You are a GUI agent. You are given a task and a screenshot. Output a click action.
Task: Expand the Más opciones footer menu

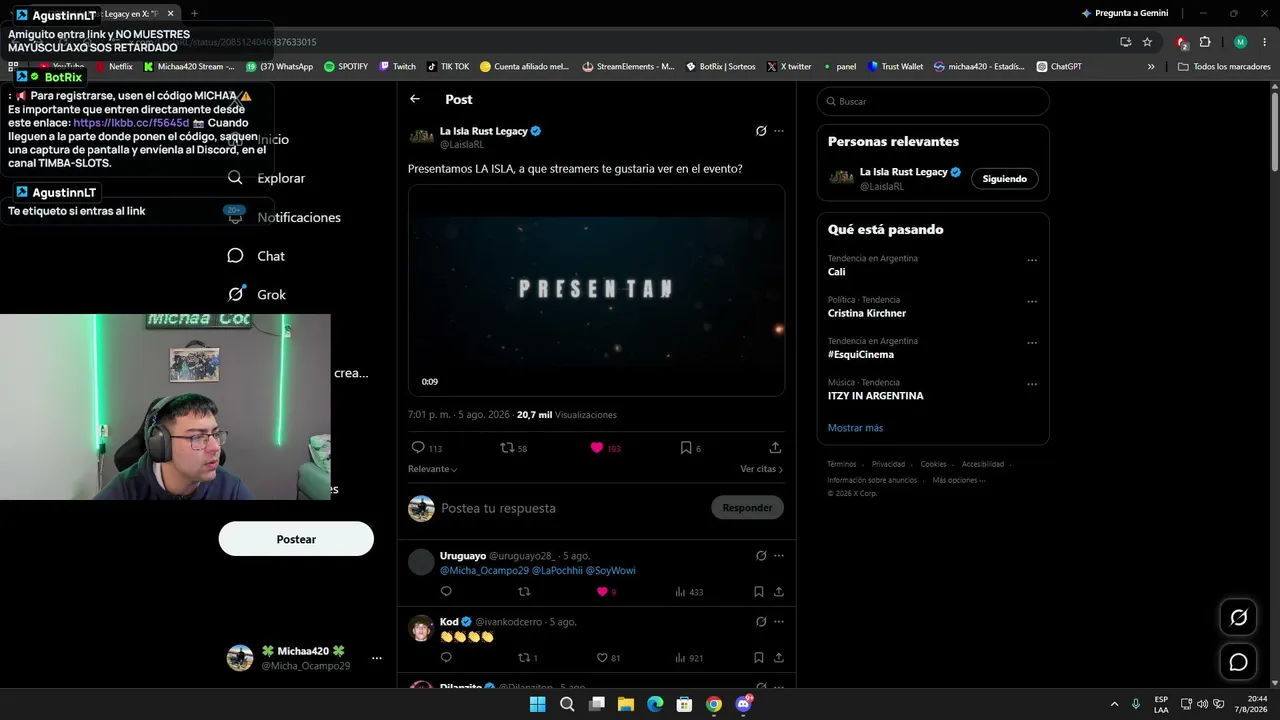click(x=959, y=480)
